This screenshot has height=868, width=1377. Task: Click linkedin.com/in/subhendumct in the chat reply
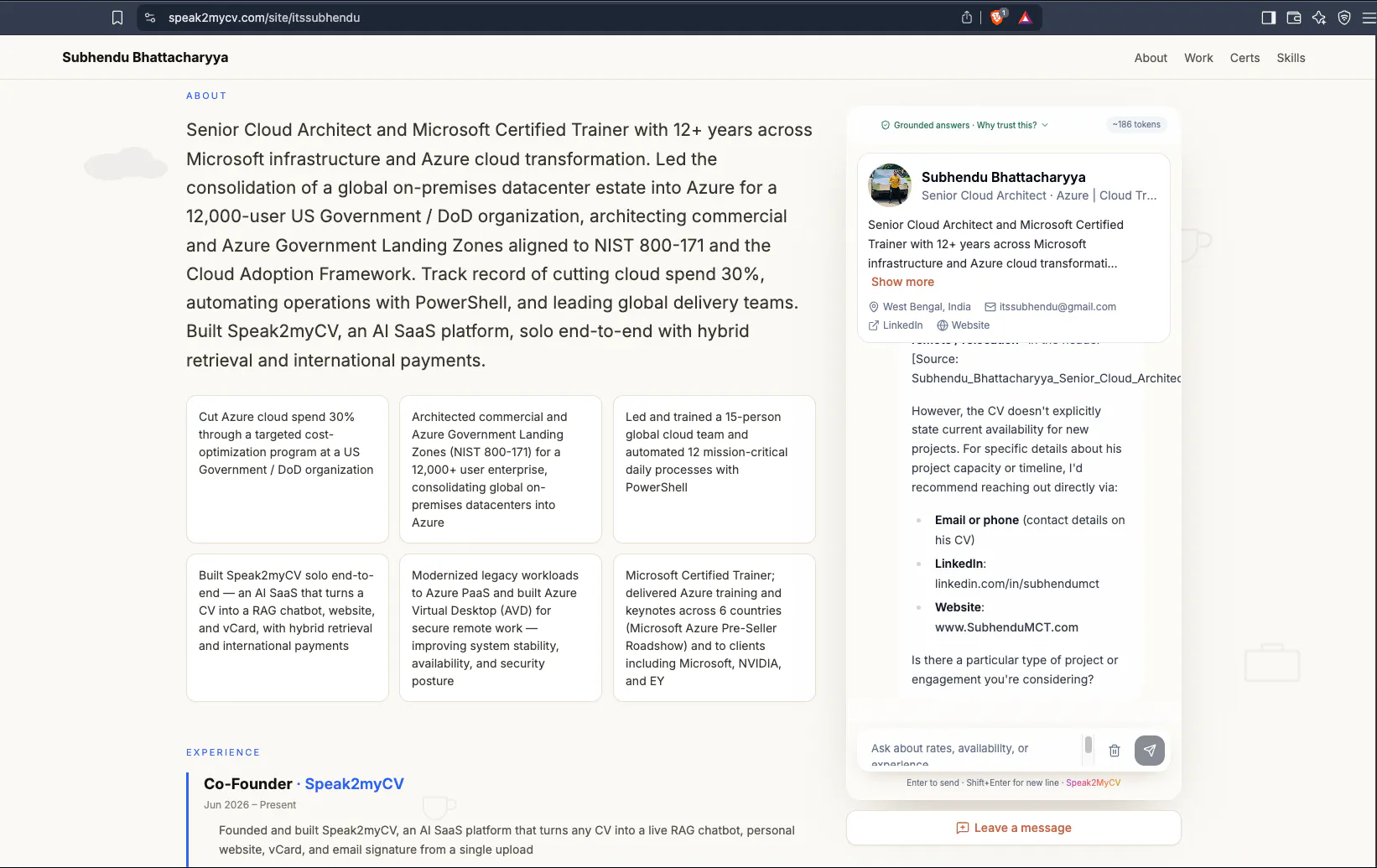click(1017, 584)
